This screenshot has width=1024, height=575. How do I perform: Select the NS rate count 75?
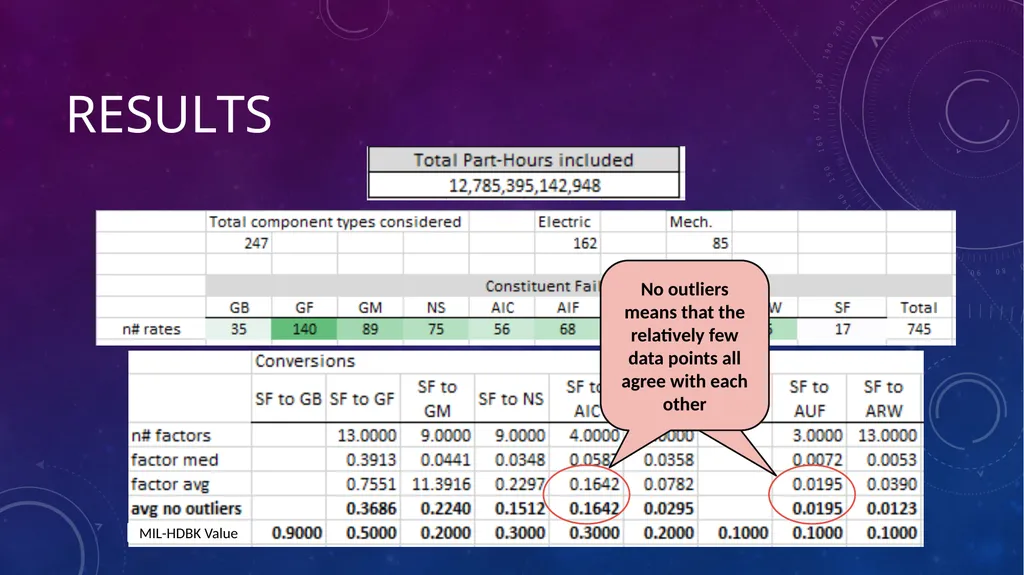tap(436, 329)
